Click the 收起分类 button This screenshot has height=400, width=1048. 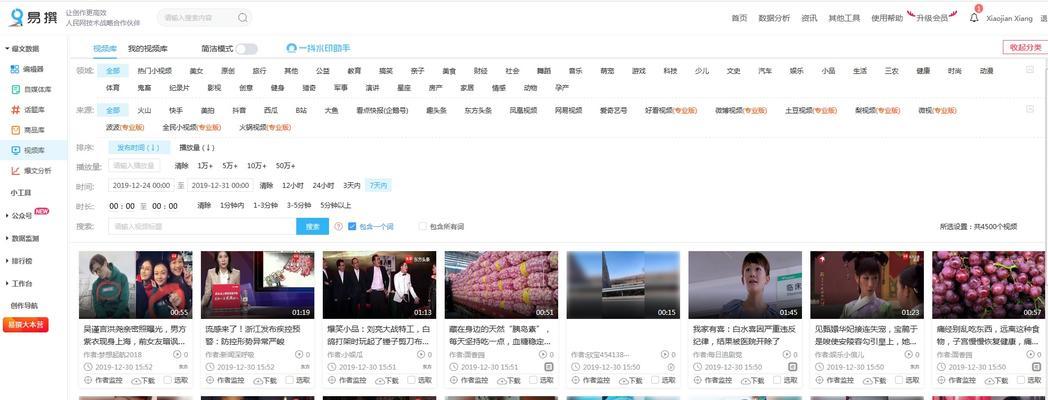point(1025,47)
